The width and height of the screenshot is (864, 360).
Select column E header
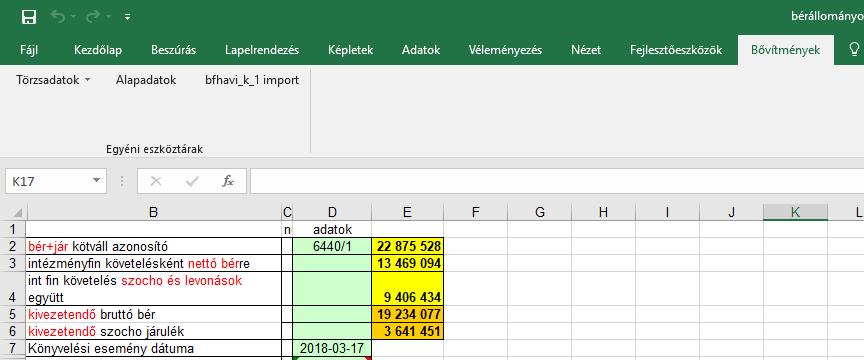[408, 212]
